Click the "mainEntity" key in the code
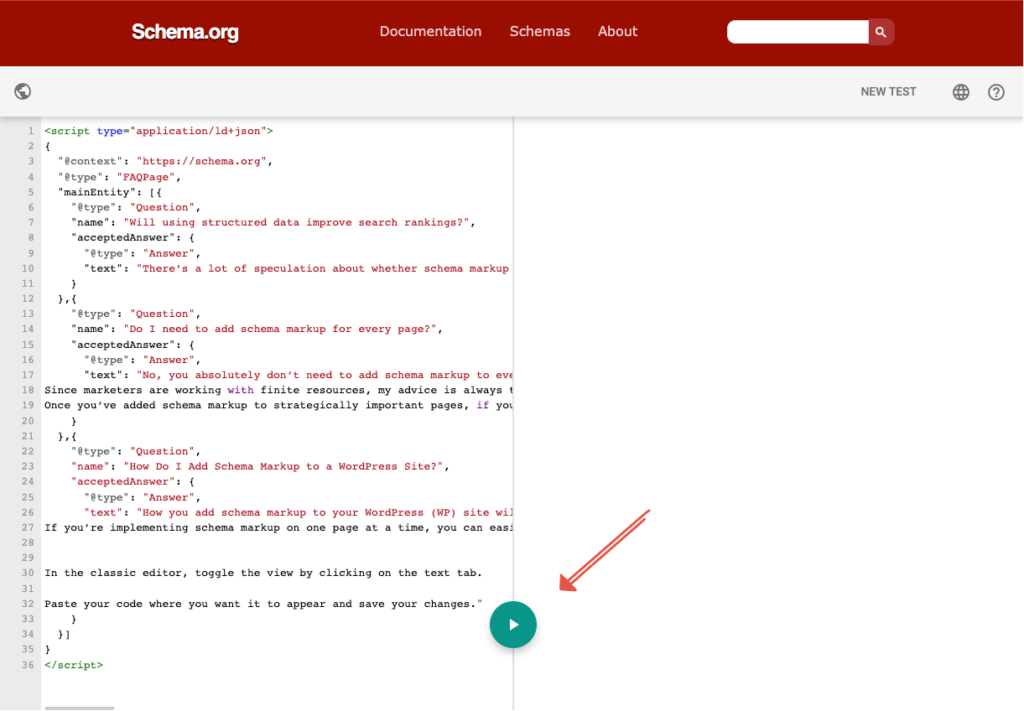 tap(94, 192)
